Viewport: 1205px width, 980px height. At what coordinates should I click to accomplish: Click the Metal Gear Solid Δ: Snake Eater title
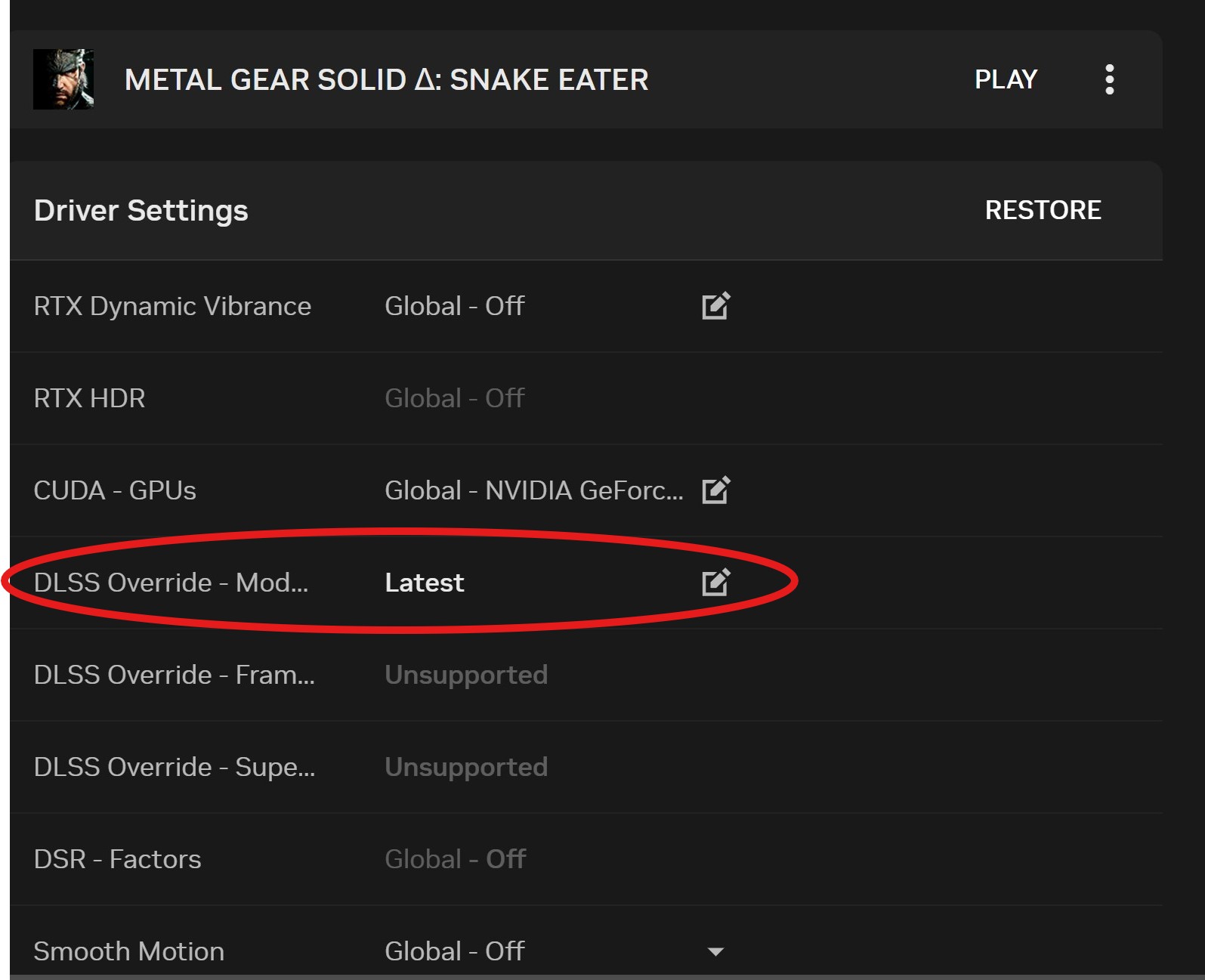(386, 80)
